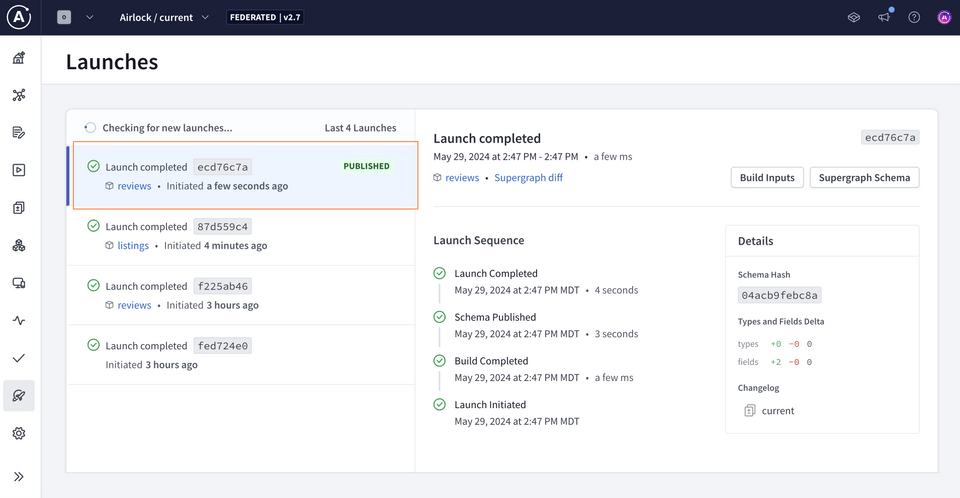This screenshot has height=498, width=960.
Task: Open the current changelog link
Action: [778, 410]
